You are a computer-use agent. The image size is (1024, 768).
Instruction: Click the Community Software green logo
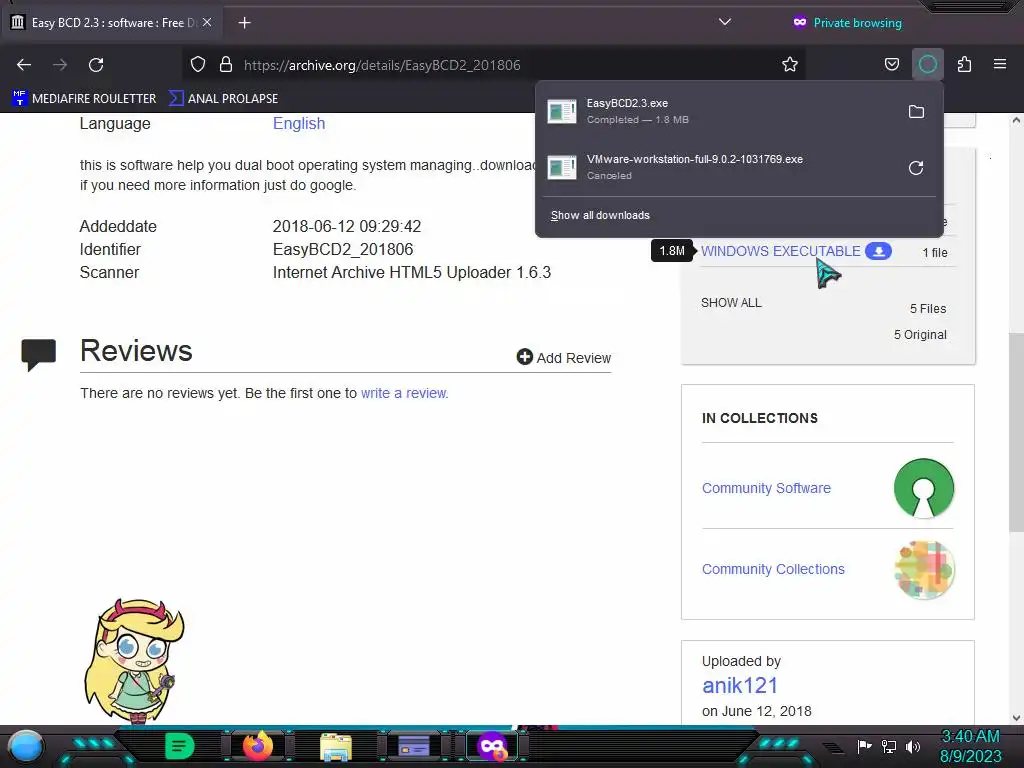coord(923,488)
